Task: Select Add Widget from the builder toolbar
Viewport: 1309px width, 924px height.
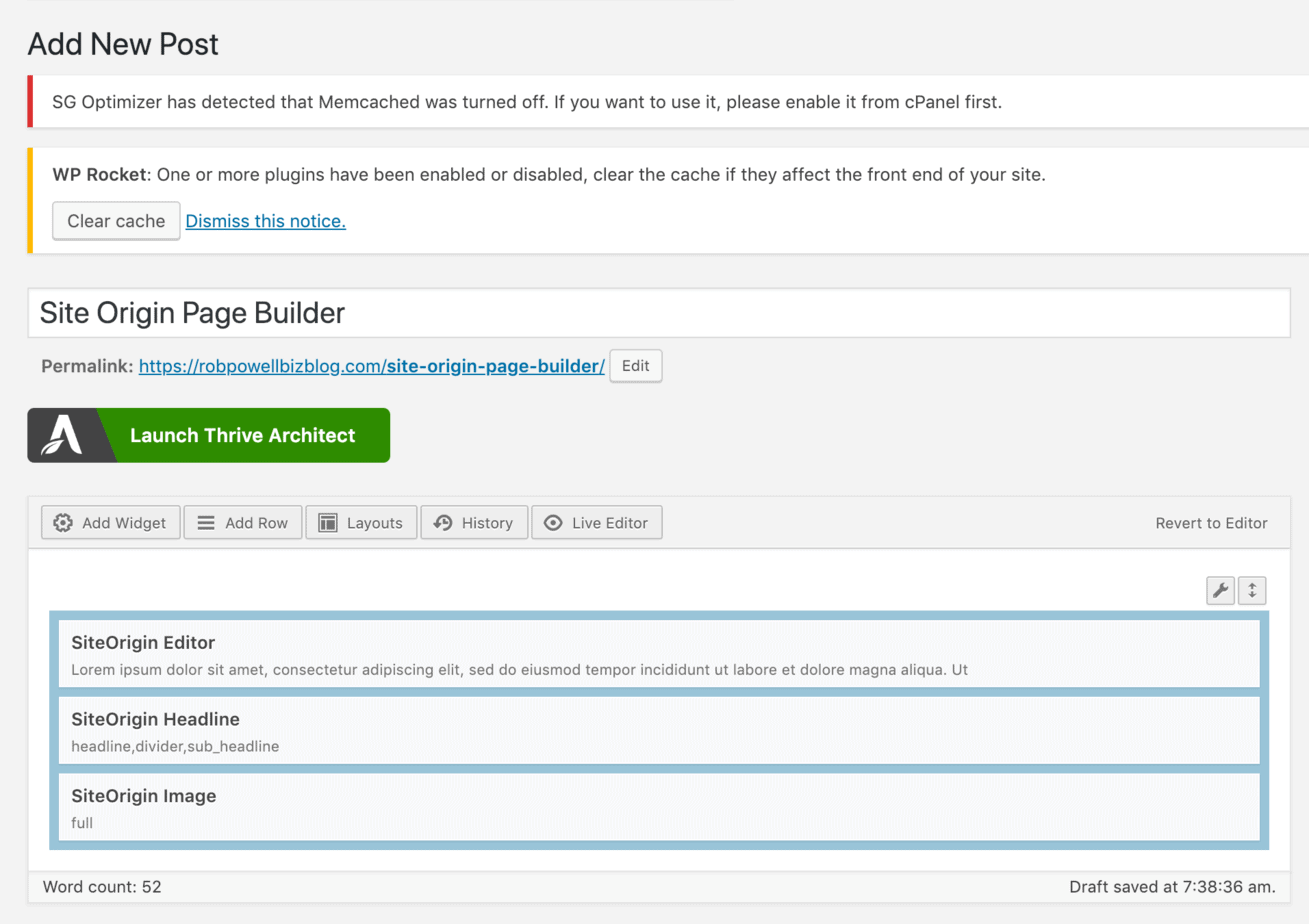Action: click(110, 522)
